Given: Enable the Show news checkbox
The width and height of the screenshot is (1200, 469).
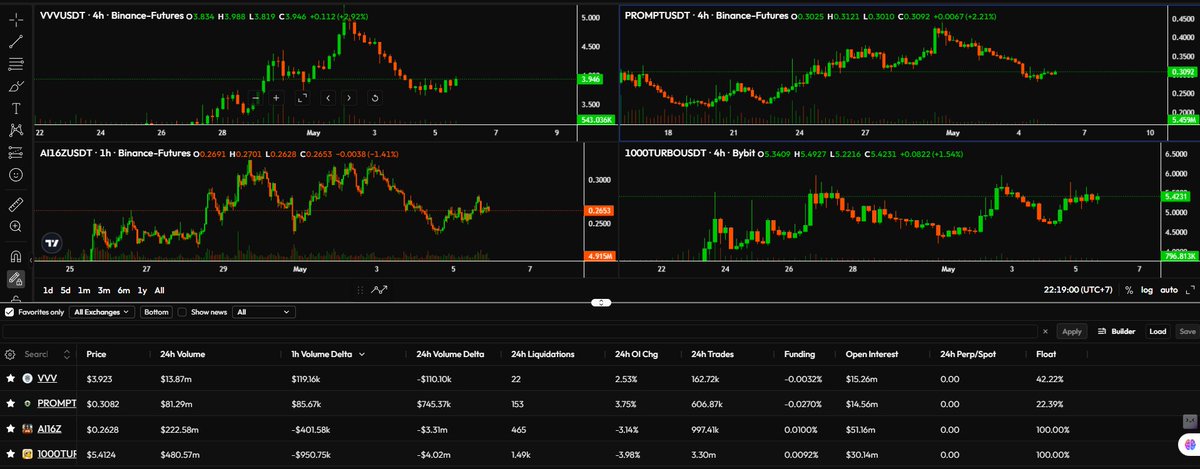Looking at the screenshot, I should click(x=181, y=312).
